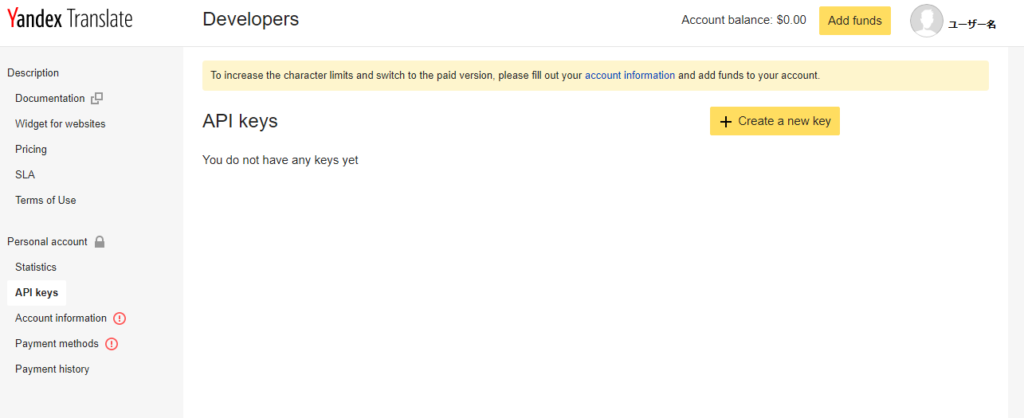The width and height of the screenshot is (1024, 418).
Task: Open the Pricing page
Action: click(31, 149)
